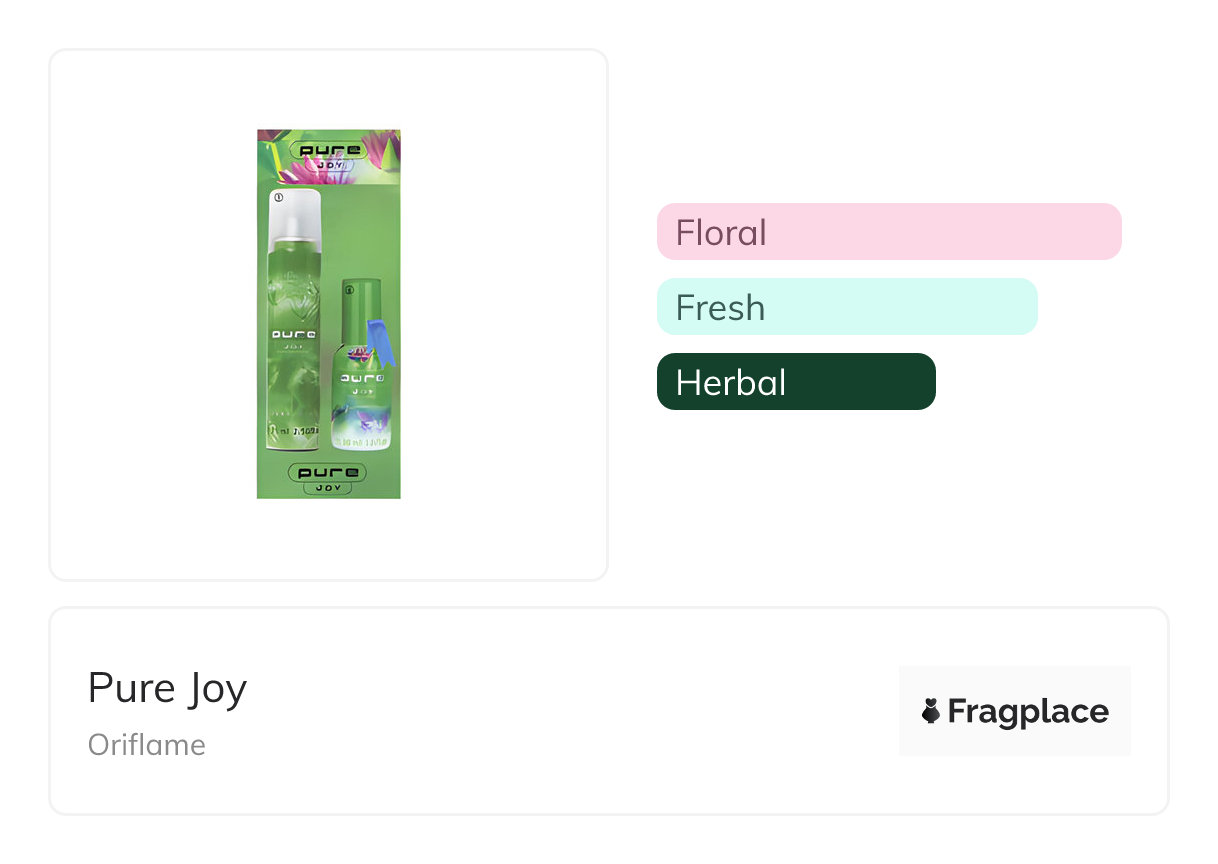Click the Fragplace wordmark text

click(1028, 712)
